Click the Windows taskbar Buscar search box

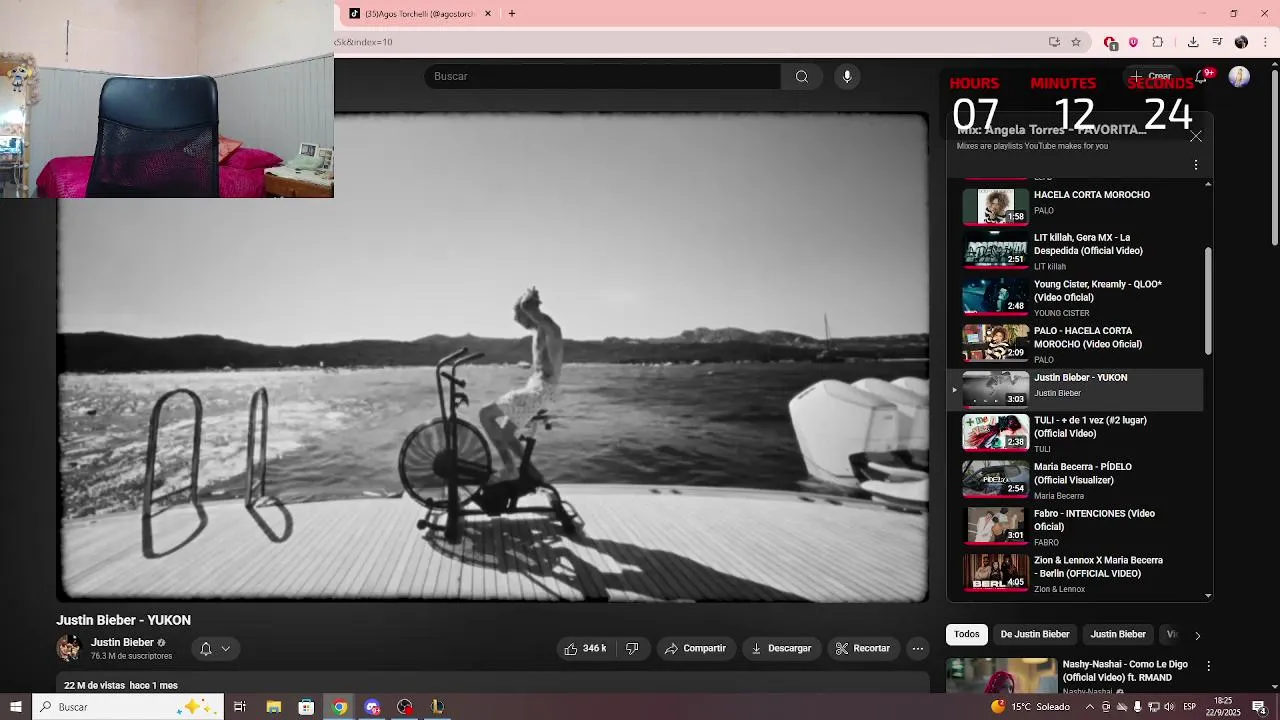127,707
